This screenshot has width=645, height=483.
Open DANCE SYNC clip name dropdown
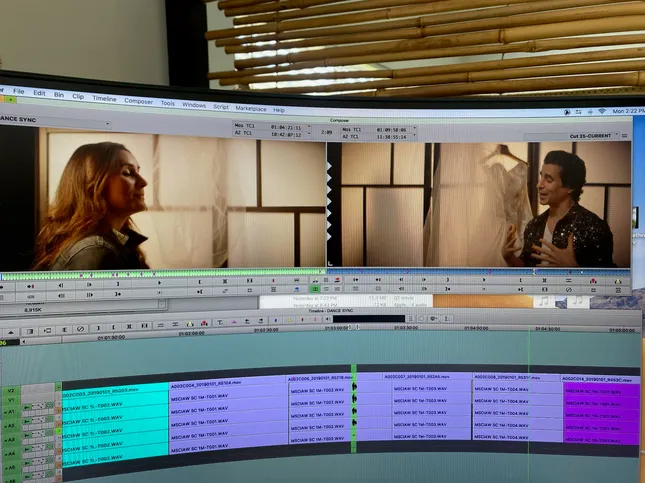click(108, 123)
